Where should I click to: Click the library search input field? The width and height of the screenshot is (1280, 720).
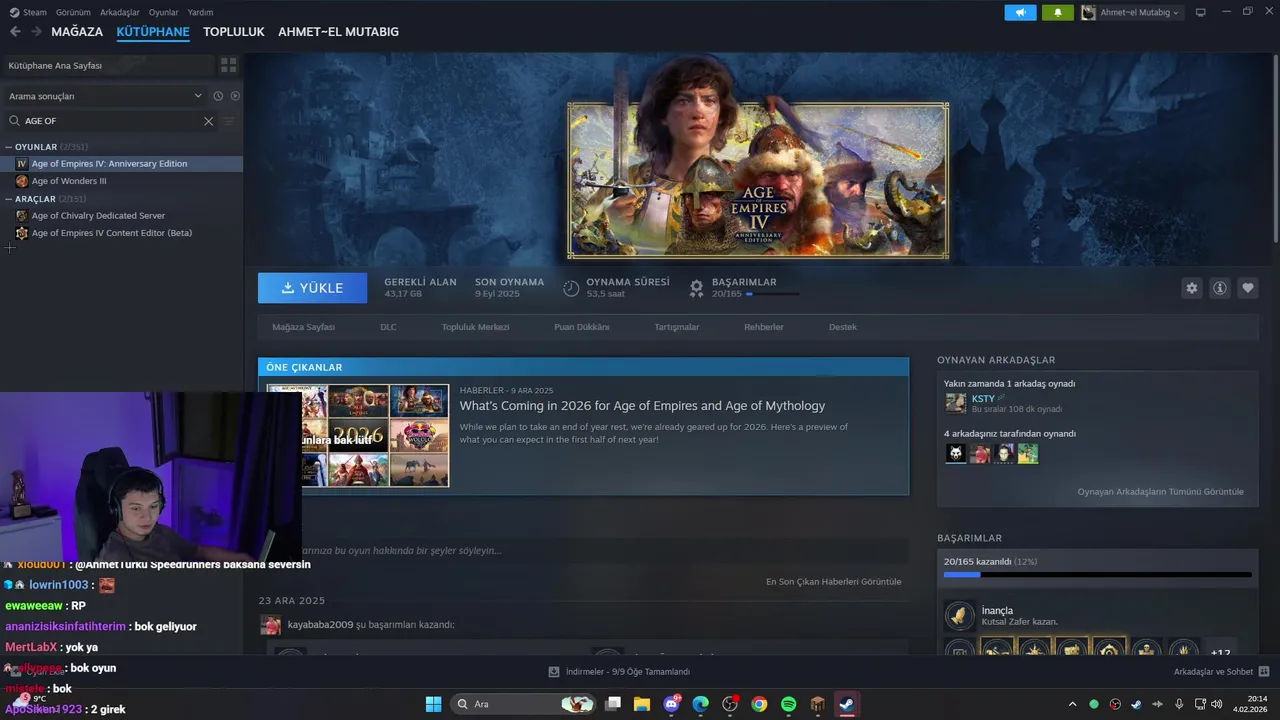pos(110,121)
